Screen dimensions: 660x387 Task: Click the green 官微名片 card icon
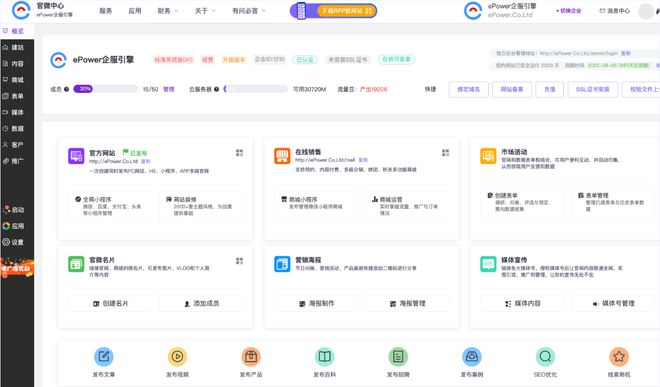(x=76, y=264)
